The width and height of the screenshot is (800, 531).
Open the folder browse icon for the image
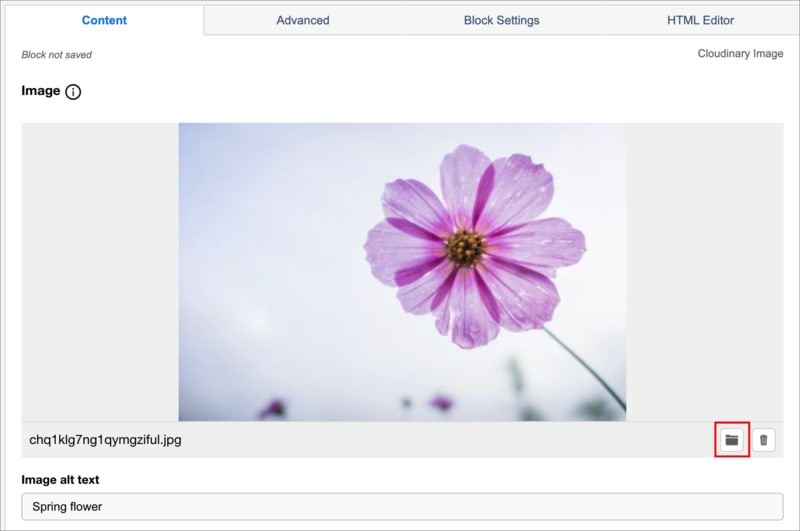click(732, 440)
